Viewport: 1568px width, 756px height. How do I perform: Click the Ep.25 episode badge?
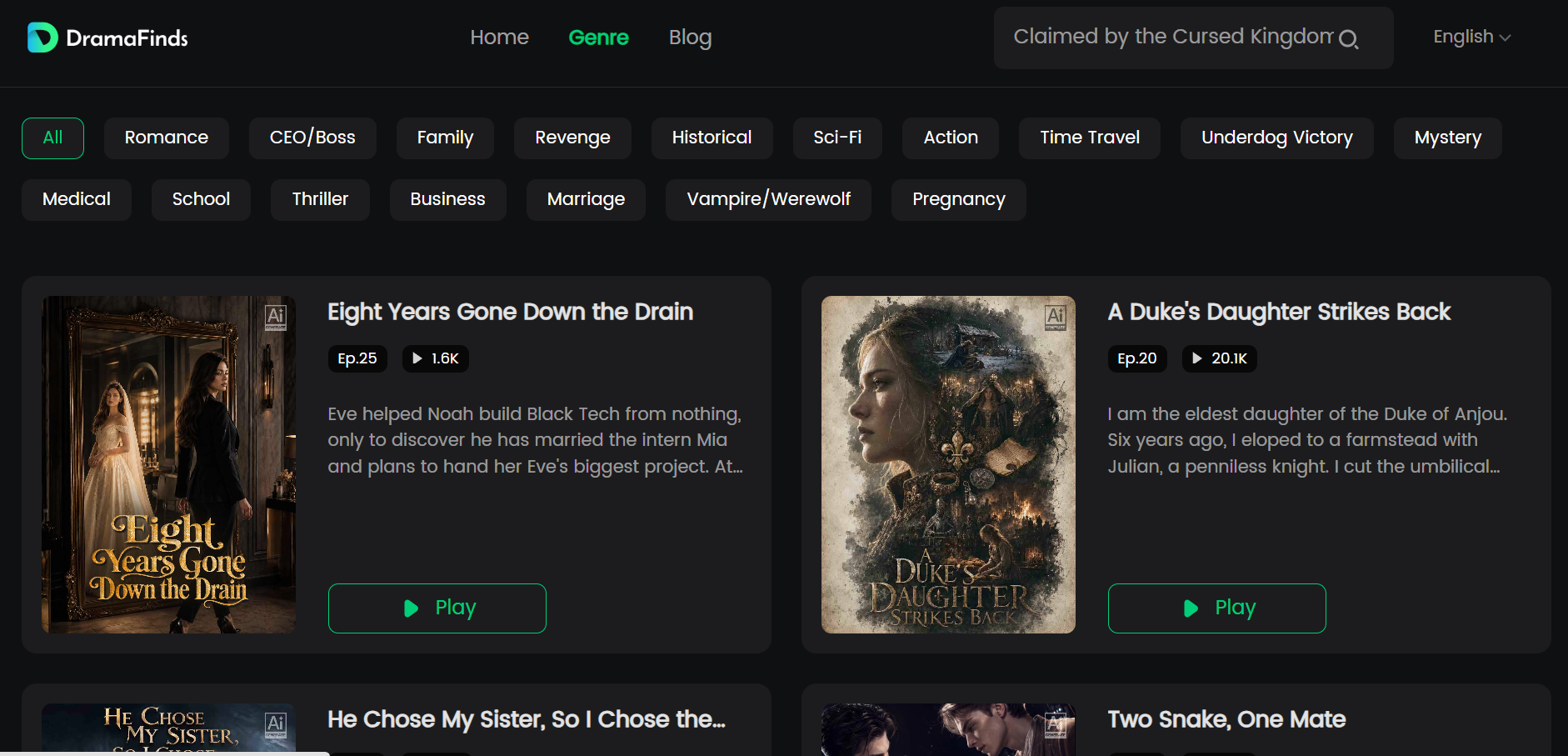coord(357,358)
